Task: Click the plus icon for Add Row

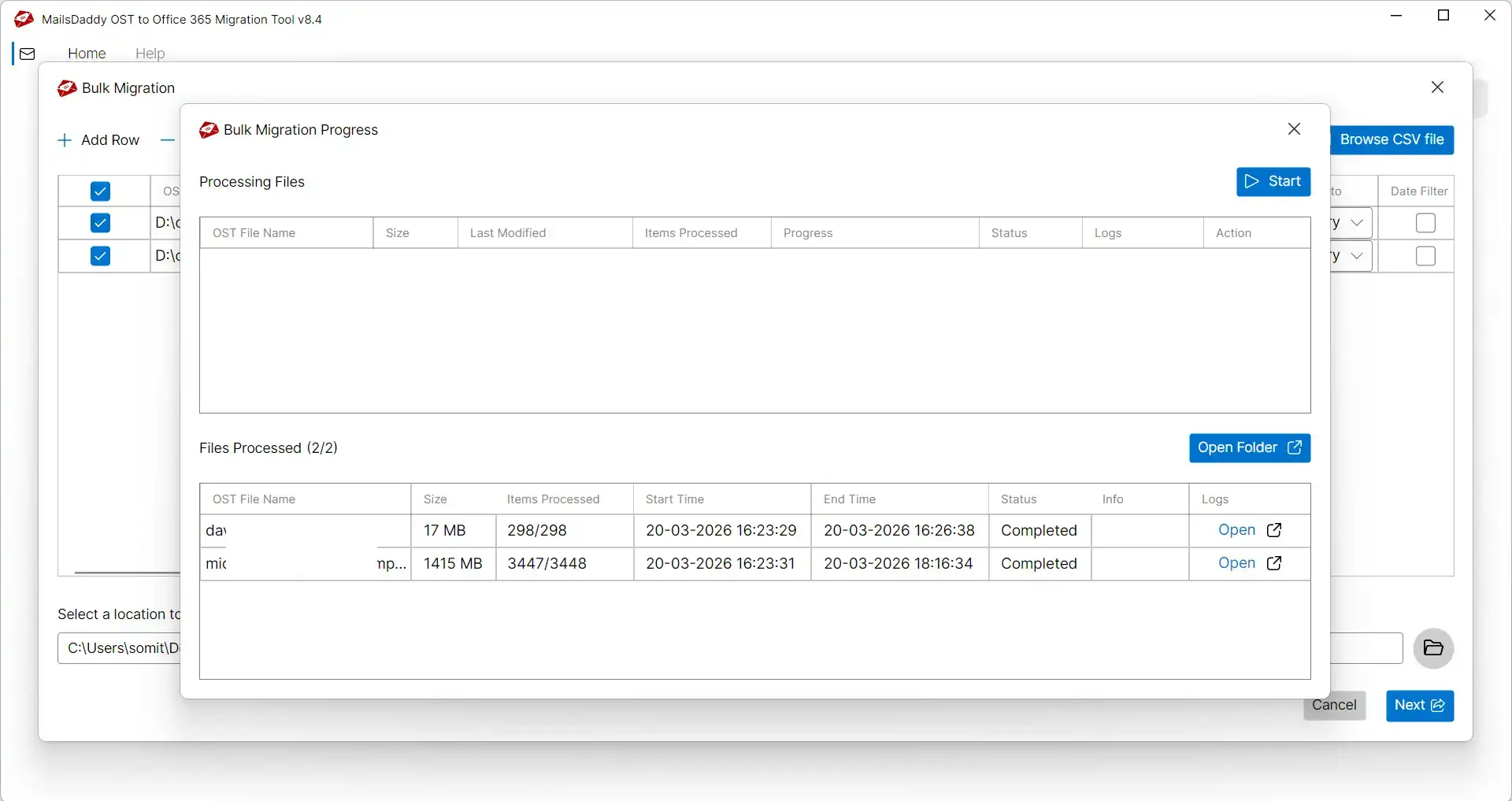Action: [65, 140]
